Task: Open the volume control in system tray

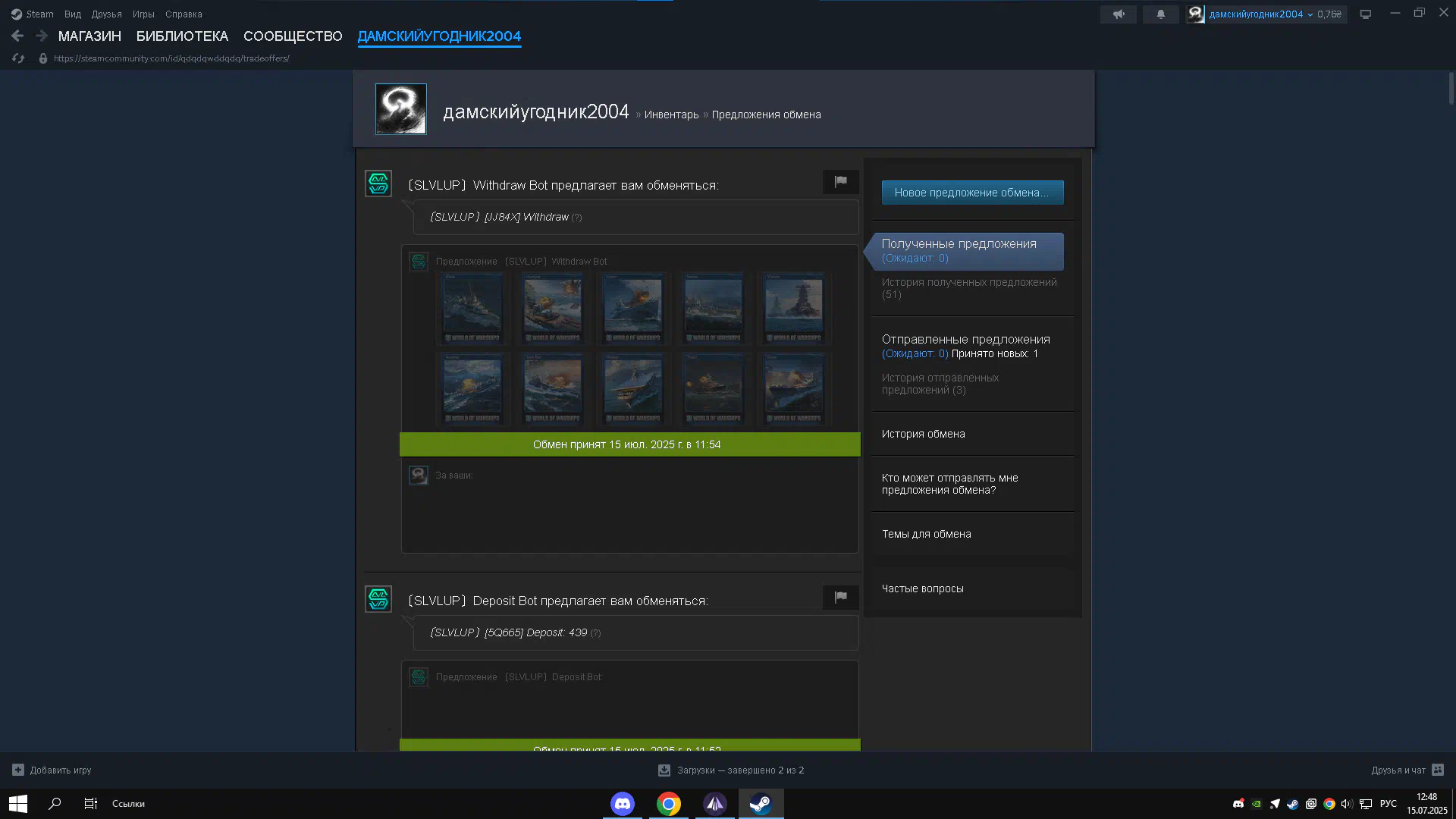Action: coord(1347,804)
